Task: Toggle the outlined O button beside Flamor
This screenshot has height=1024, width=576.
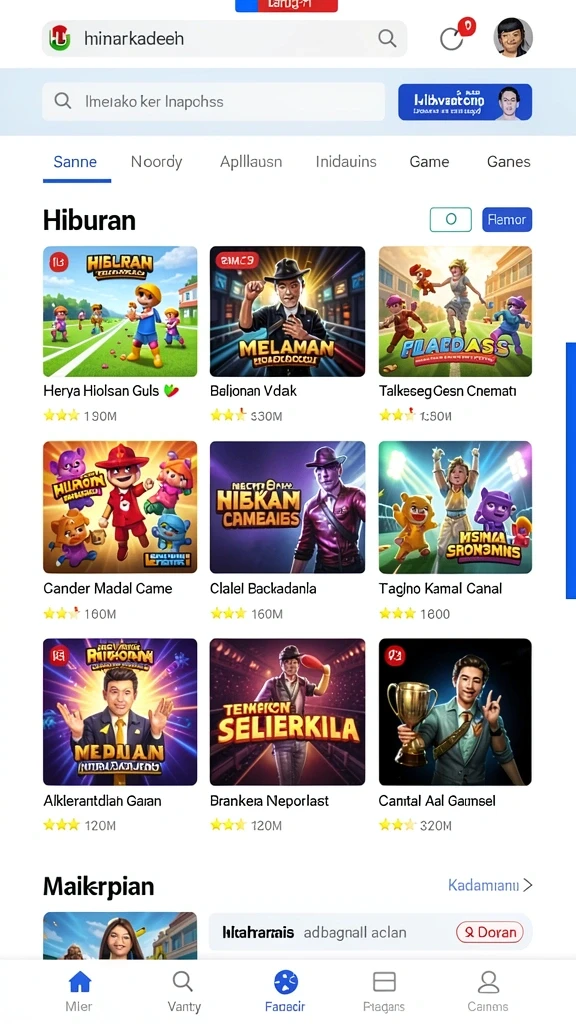Action: pos(451,219)
